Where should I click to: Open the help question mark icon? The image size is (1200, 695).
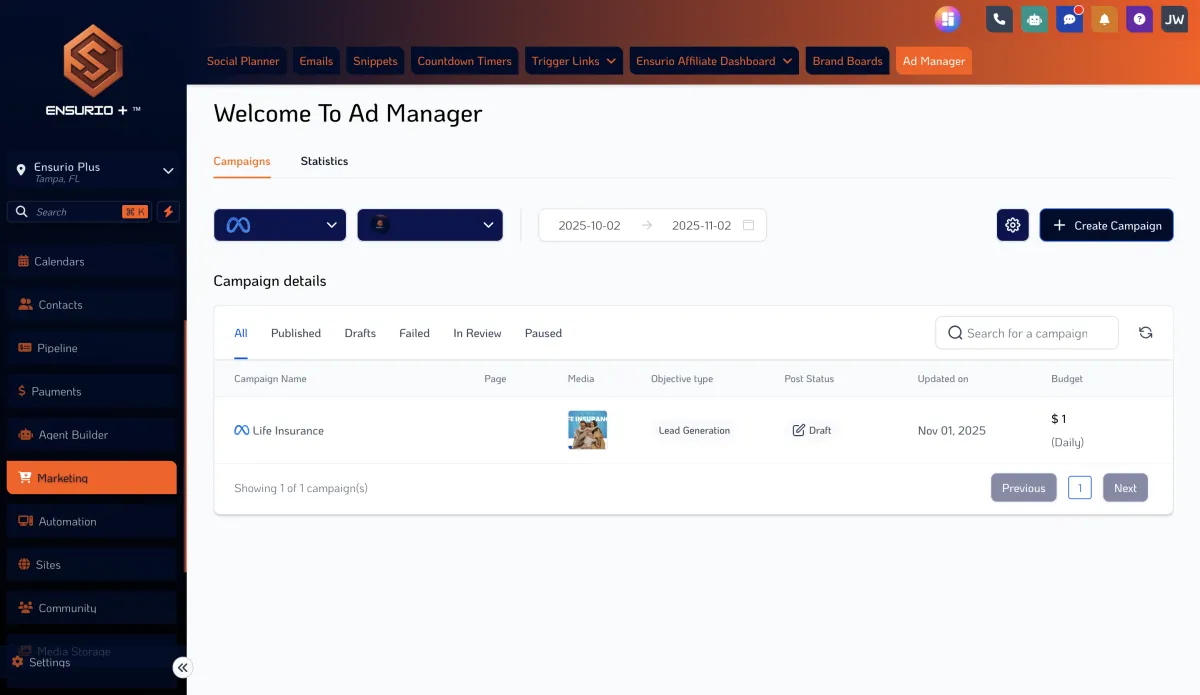pyautogui.click(x=1139, y=19)
